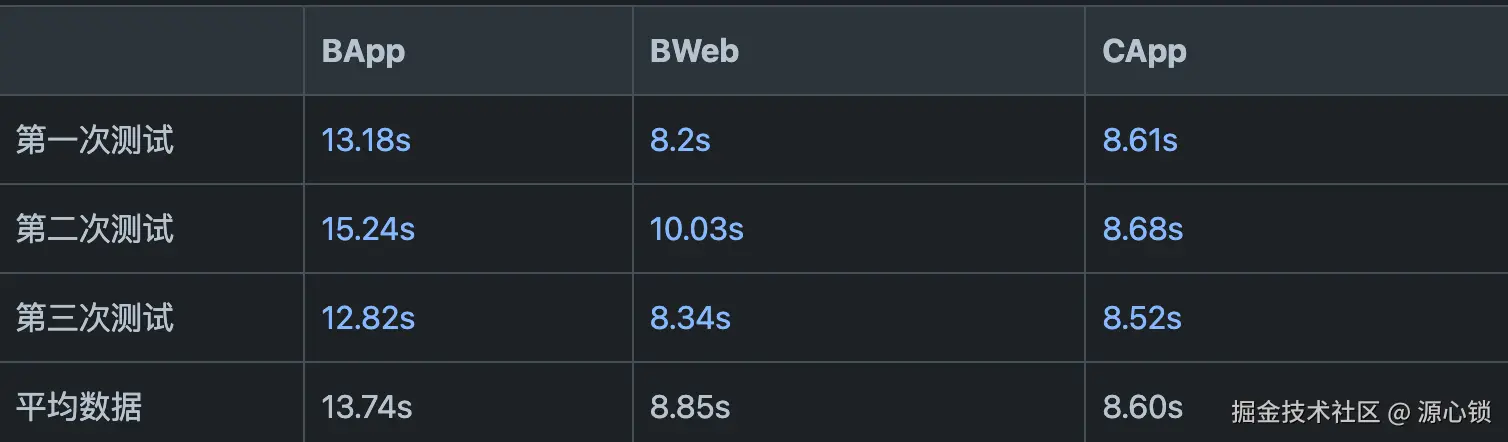Click the 8.2s BWeb link

(x=680, y=140)
